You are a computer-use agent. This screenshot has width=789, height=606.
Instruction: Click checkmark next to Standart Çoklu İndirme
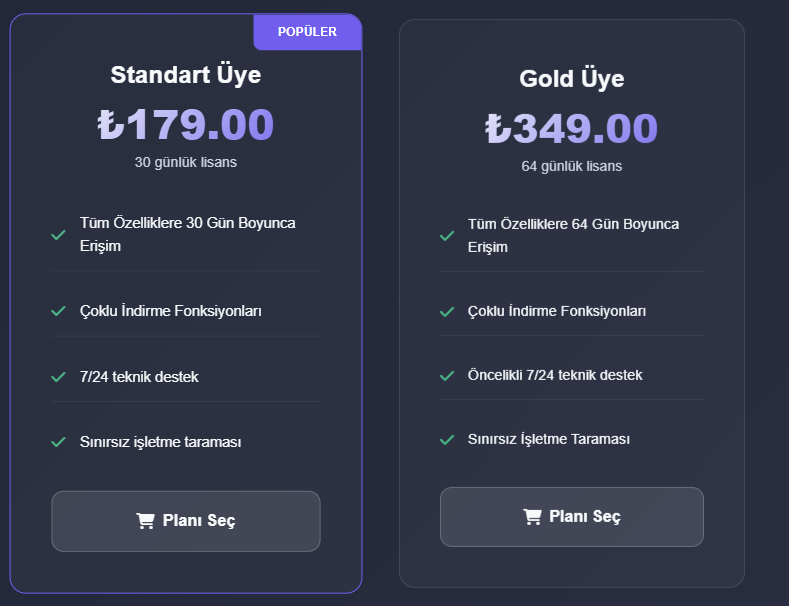click(x=58, y=311)
